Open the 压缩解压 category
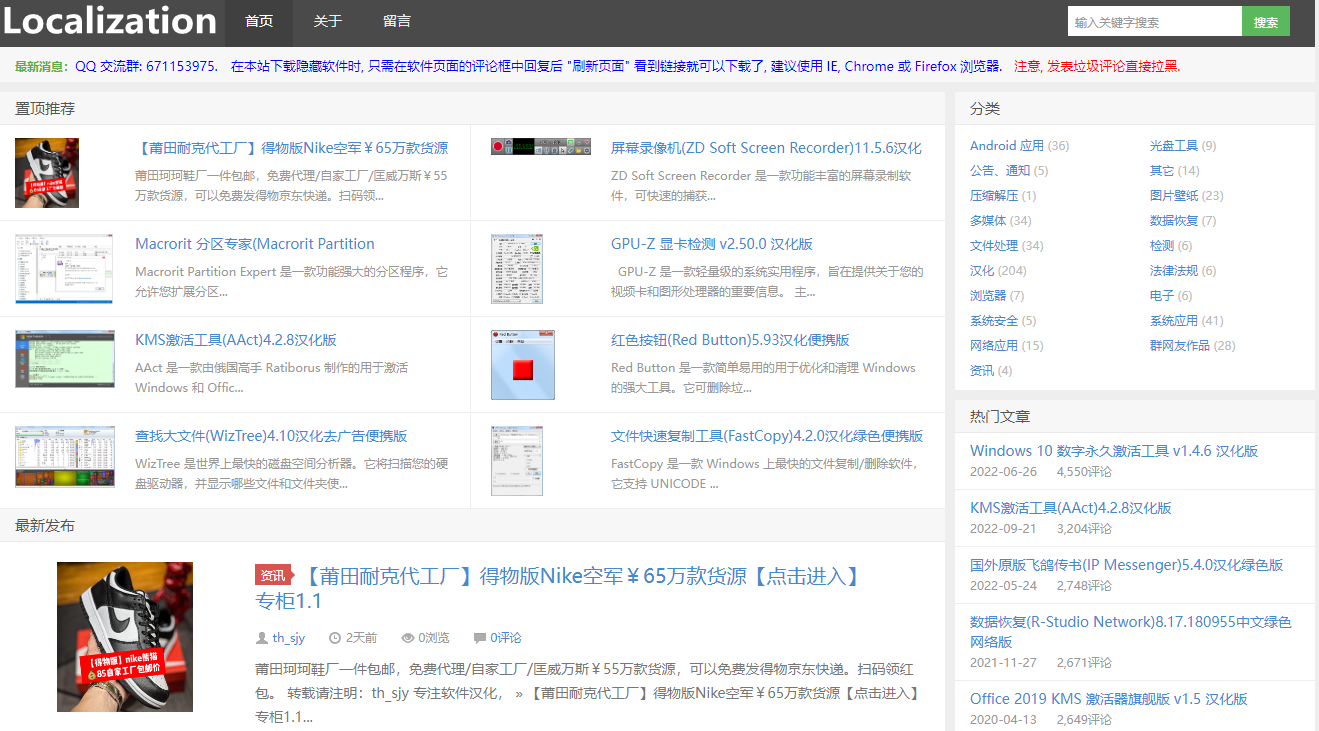The image size is (1319, 731). coord(994,196)
